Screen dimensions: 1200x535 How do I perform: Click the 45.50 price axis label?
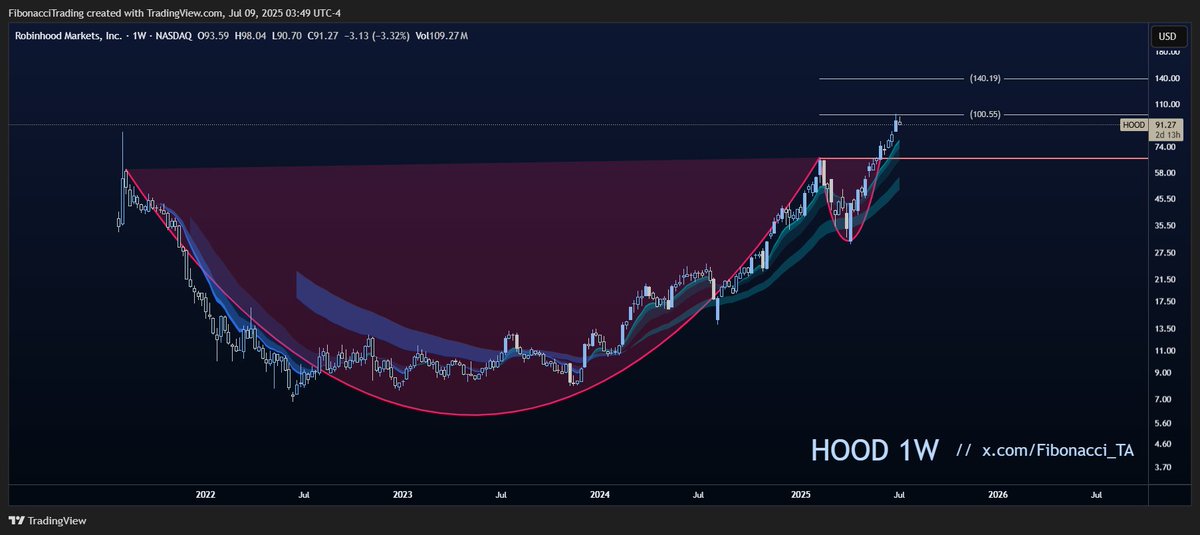click(x=1165, y=199)
